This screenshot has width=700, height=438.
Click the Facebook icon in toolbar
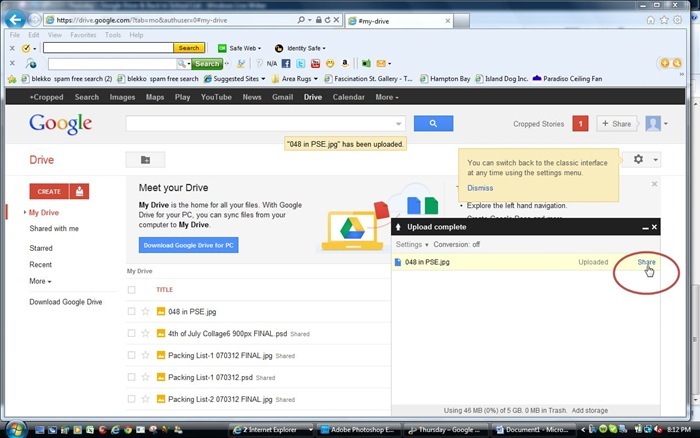pos(286,63)
